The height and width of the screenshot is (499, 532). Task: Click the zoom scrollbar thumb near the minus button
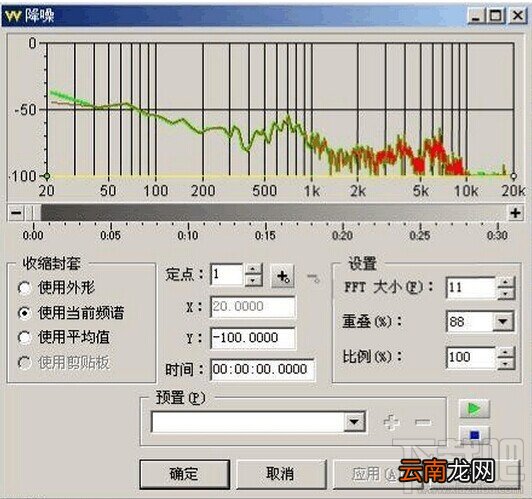point(32,213)
